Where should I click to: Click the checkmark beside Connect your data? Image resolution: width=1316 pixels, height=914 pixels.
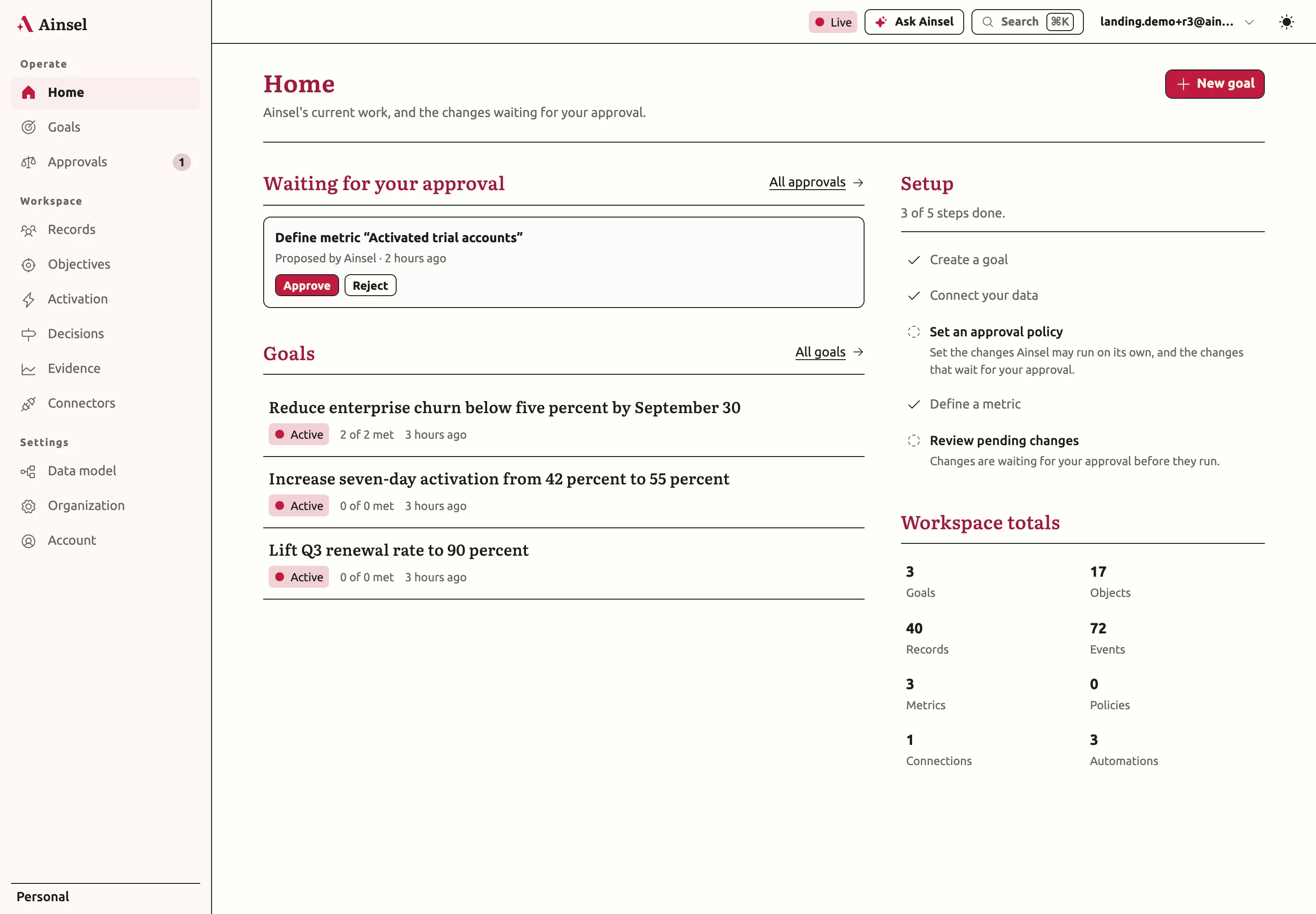914,296
